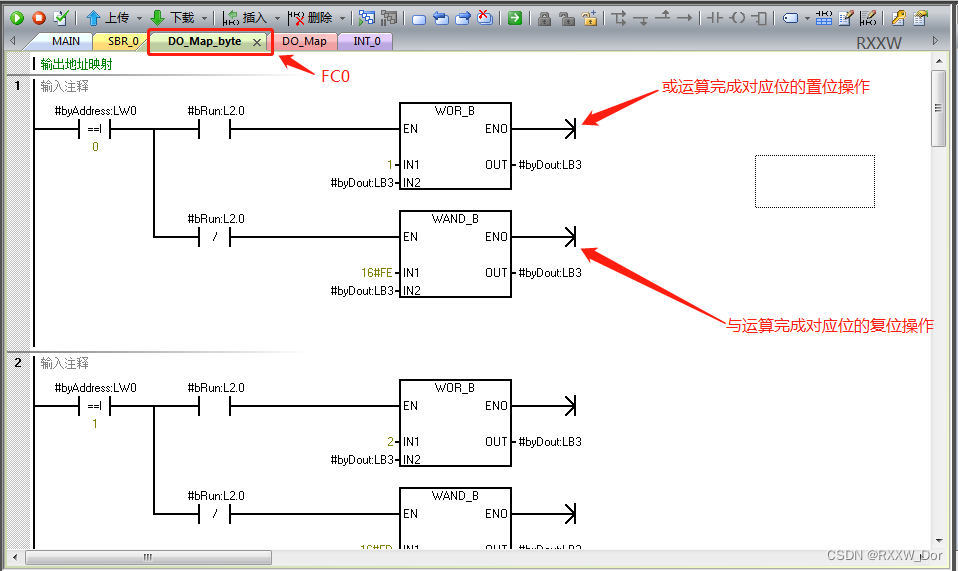Screen dimensions: 958x571
Task: Close the DO_Map_byte tab
Action: point(257,42)
